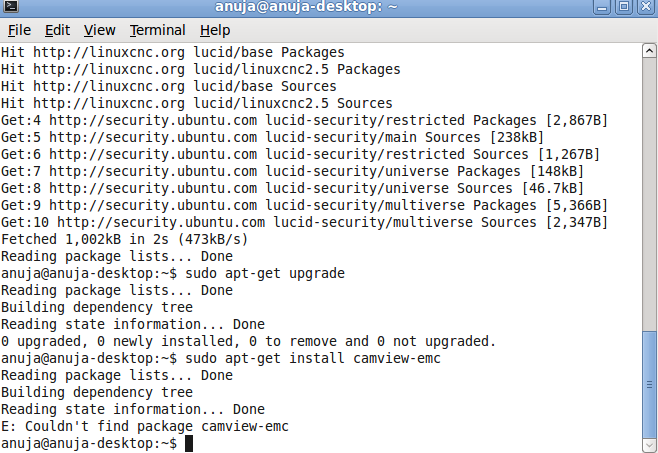Open the Edit menu
The image size is (658, 453).
click(x=57, y=30)
